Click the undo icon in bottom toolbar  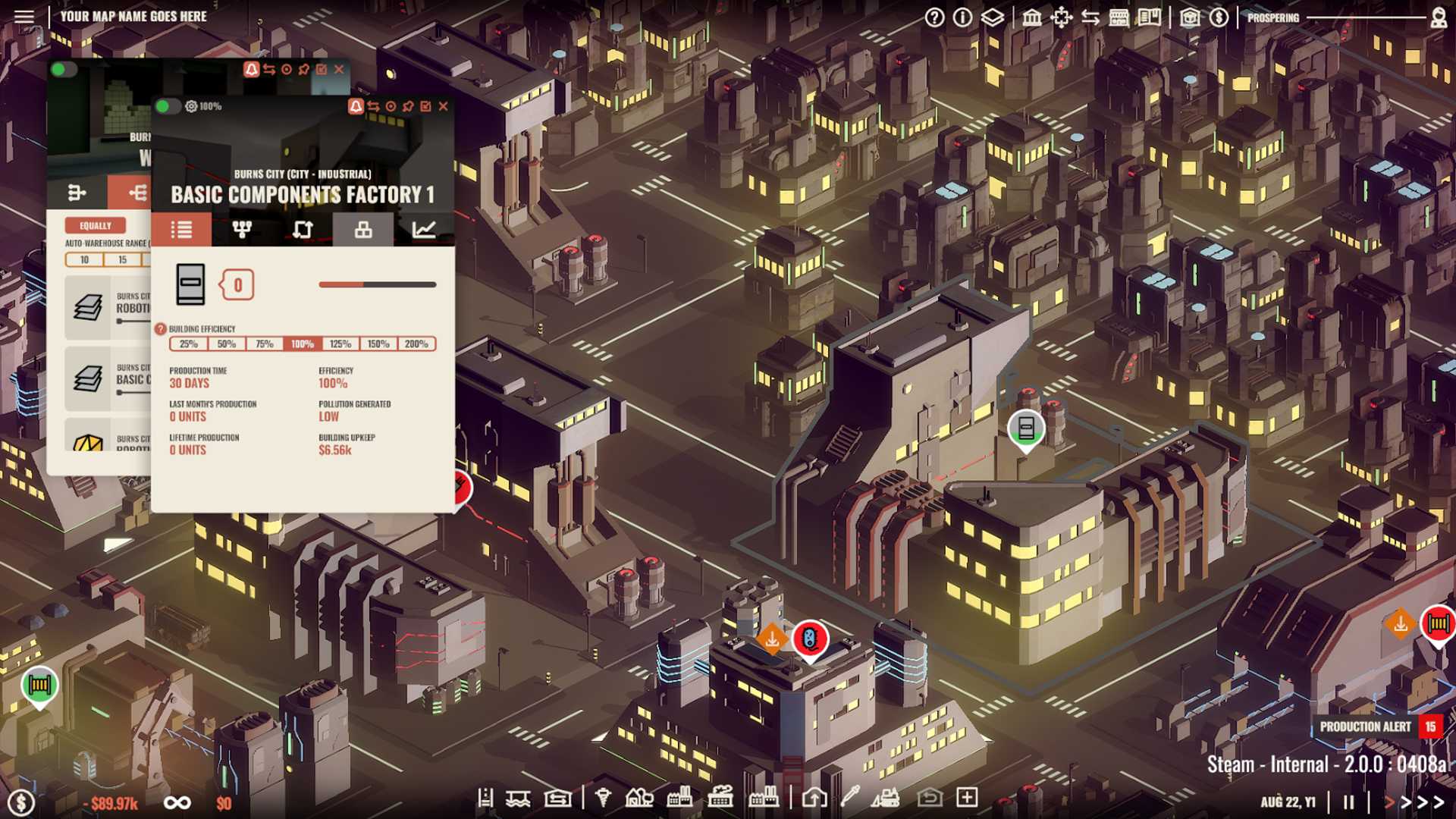point(930,799)
